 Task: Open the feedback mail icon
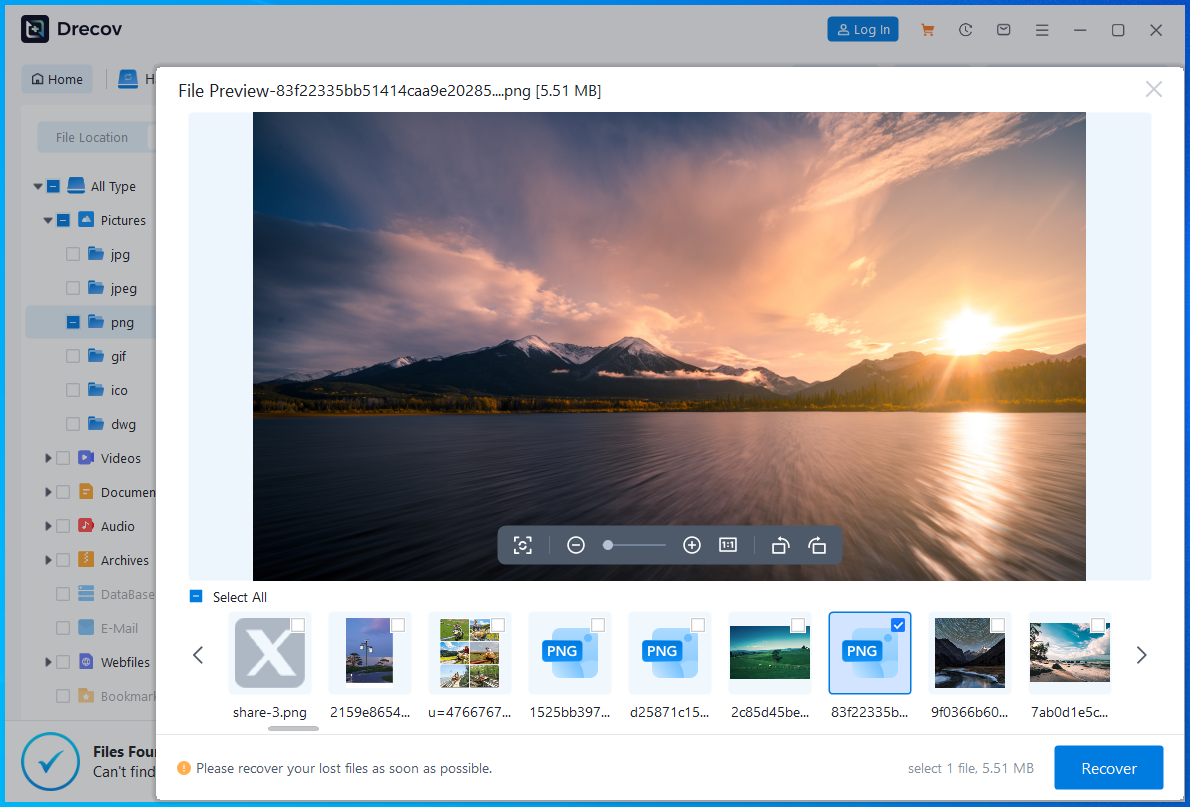click(1003, 29)
